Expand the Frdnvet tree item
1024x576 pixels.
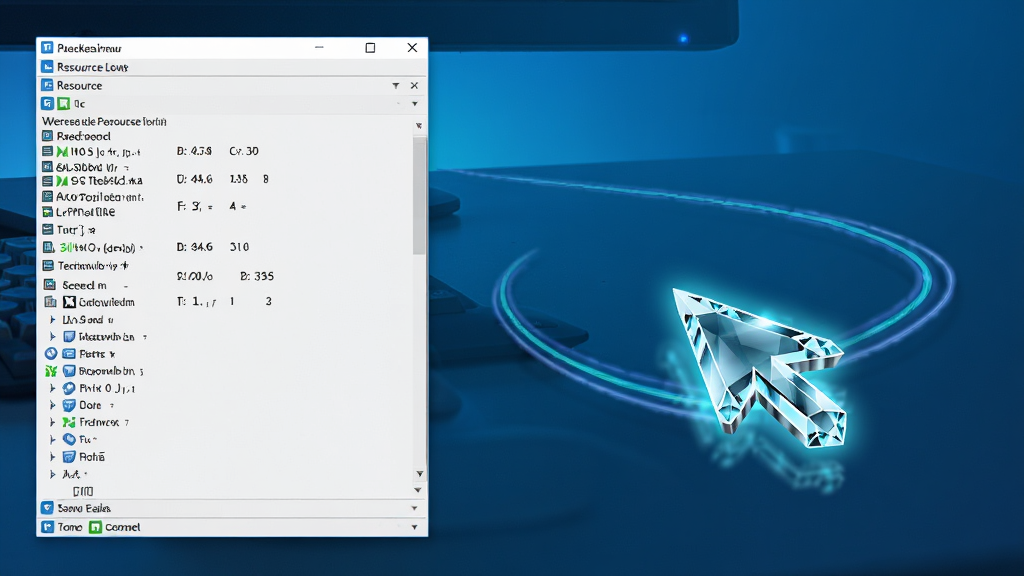click(x=52, y=422)
